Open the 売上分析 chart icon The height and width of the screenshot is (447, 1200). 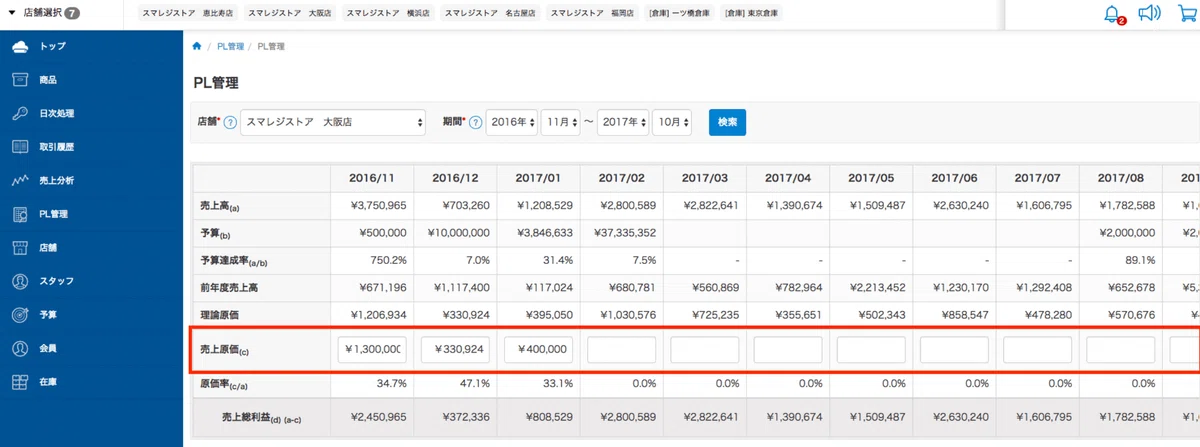pos(20,180)
